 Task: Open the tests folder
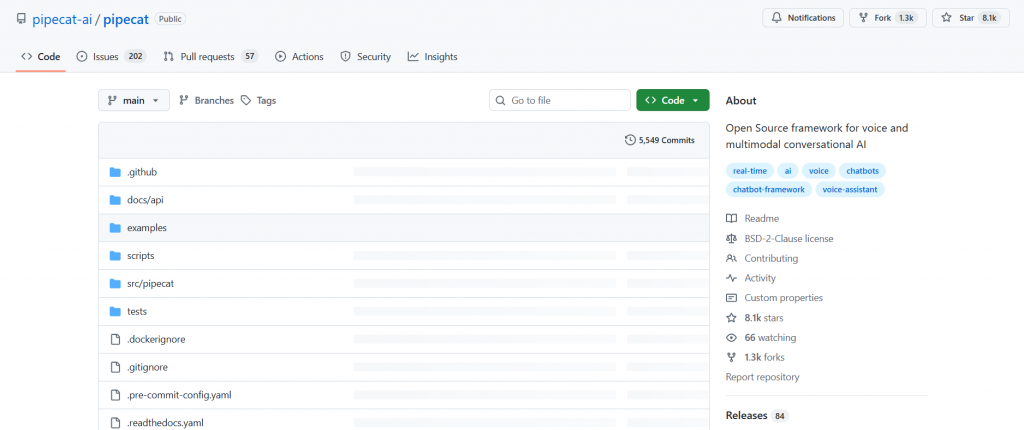click(x=137, y=312)
